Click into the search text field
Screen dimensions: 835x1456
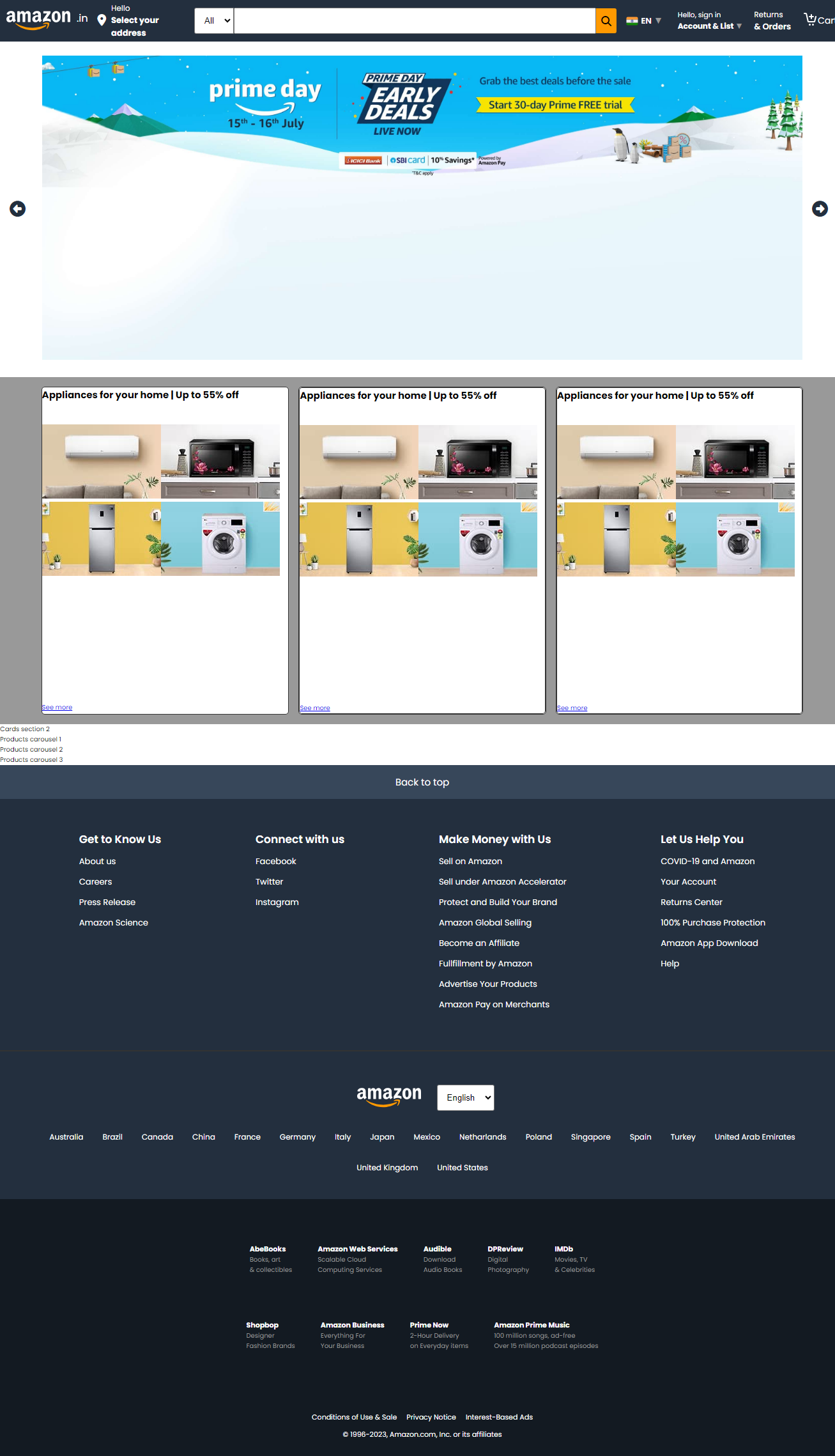point(415,20)
